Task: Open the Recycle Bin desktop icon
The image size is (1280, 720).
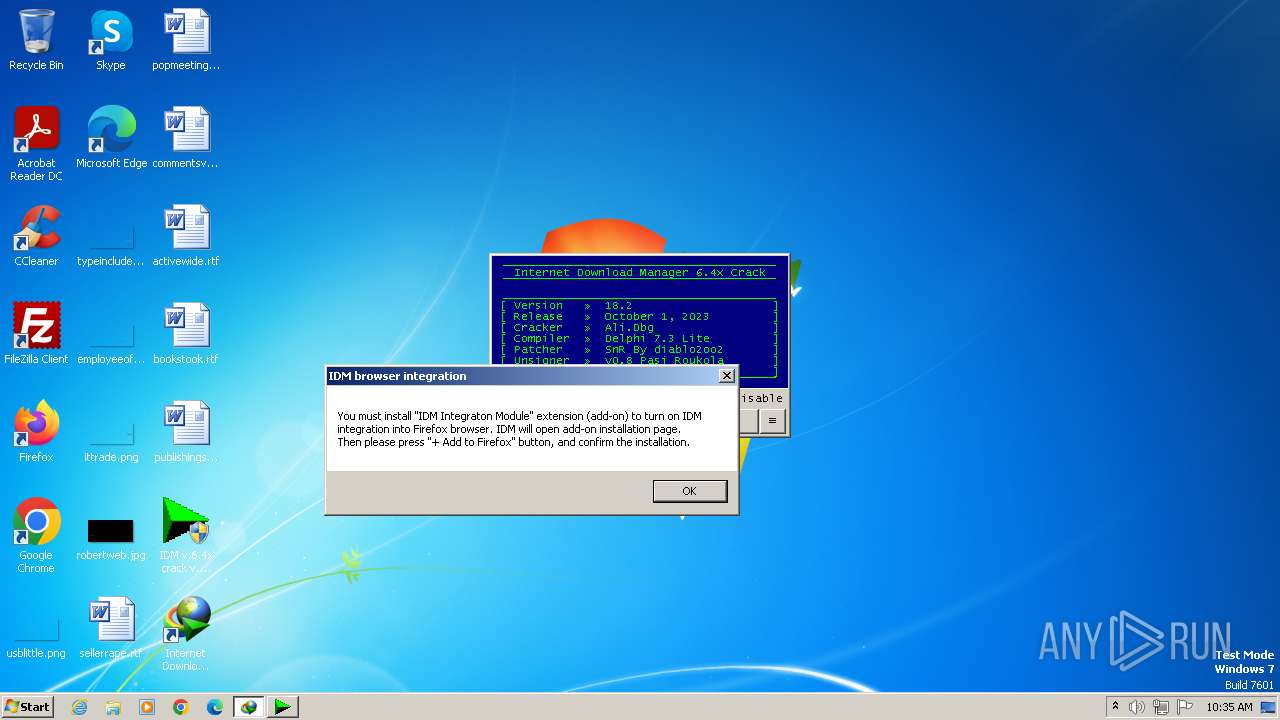Action: [36, 40]
